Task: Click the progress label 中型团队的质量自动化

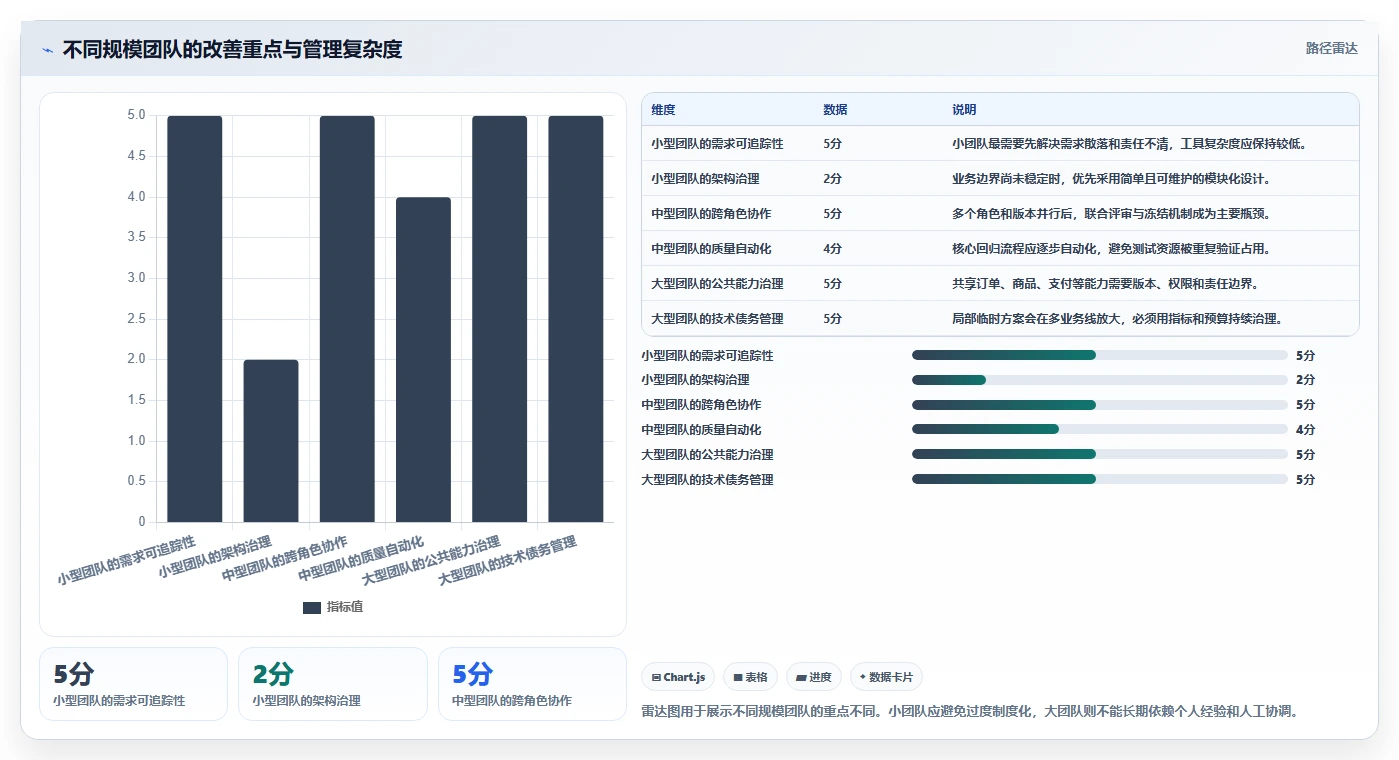Action: click(701, 430)
